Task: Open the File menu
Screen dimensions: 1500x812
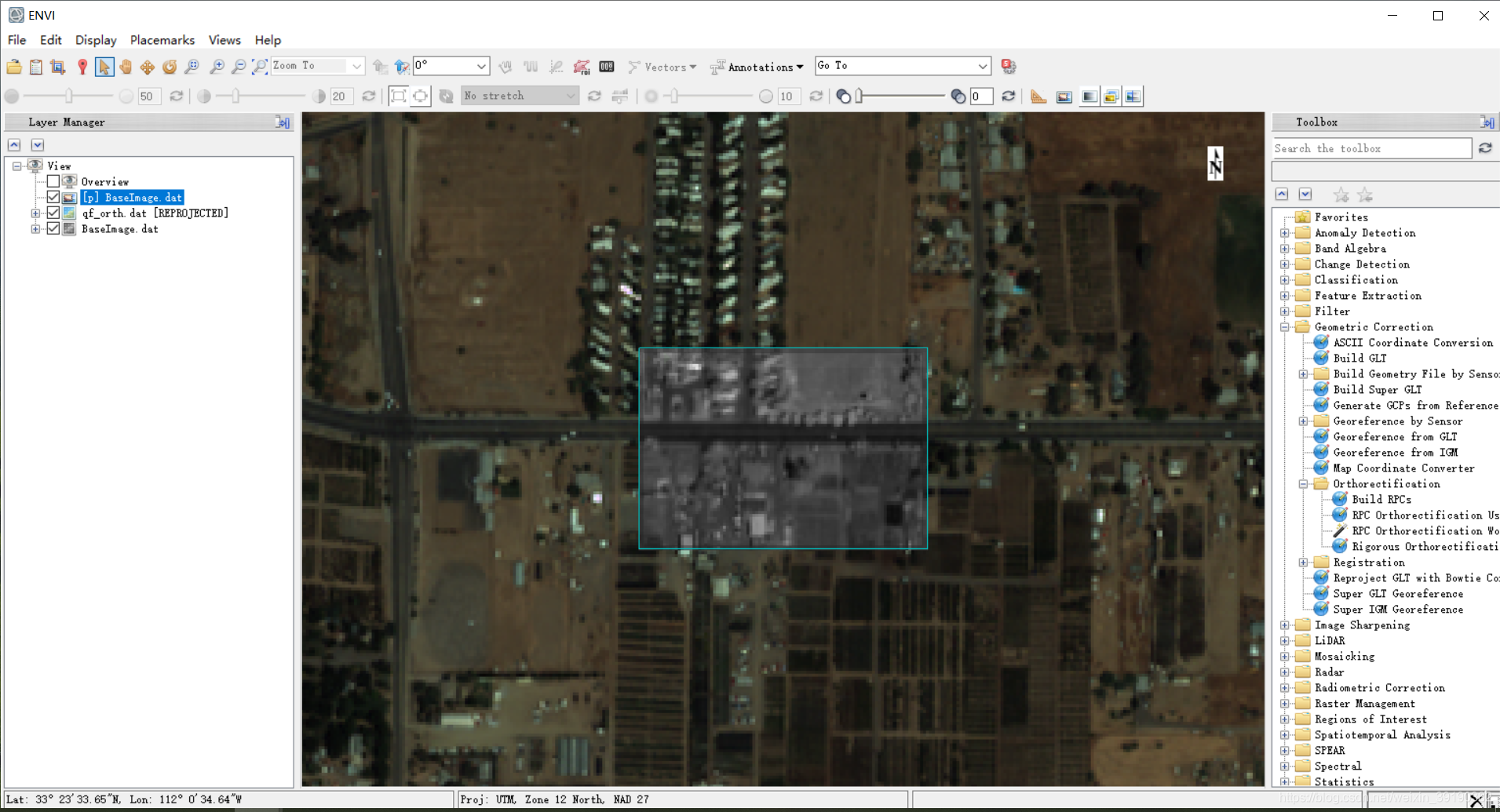Action: (x=16, y=40)
